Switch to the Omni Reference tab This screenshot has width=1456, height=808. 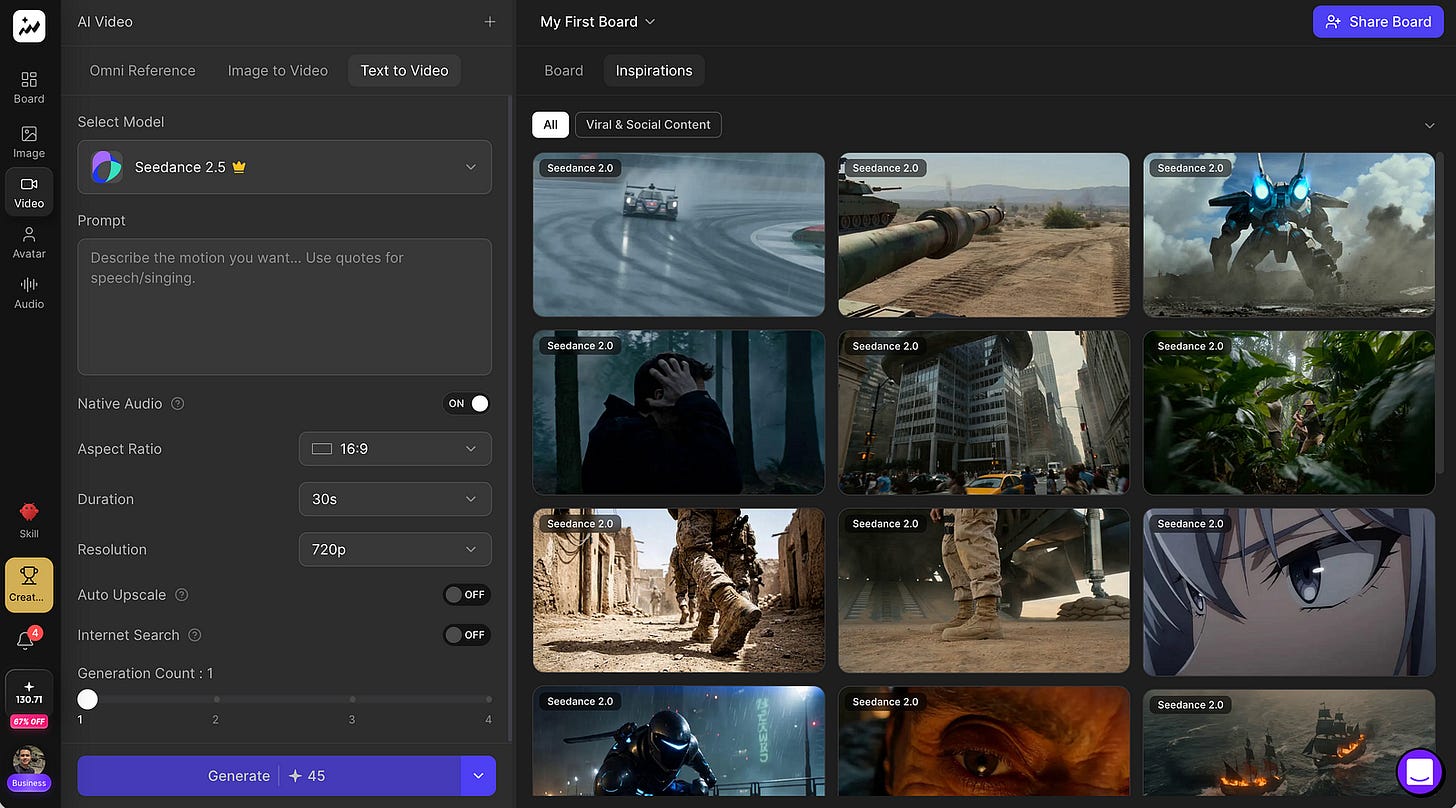pyautogui.click(x=143, y=70)
